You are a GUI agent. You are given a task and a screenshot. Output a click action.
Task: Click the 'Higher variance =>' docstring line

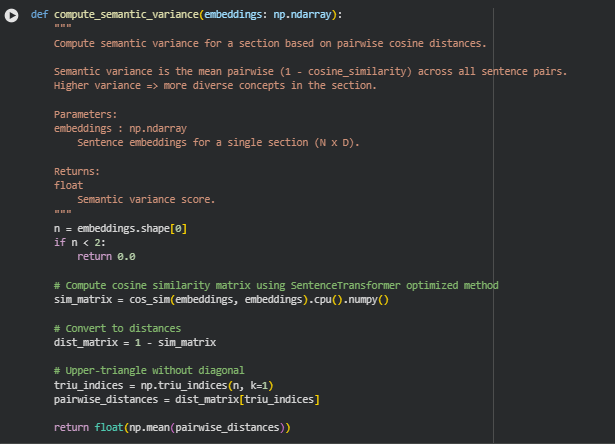[215, 86]
